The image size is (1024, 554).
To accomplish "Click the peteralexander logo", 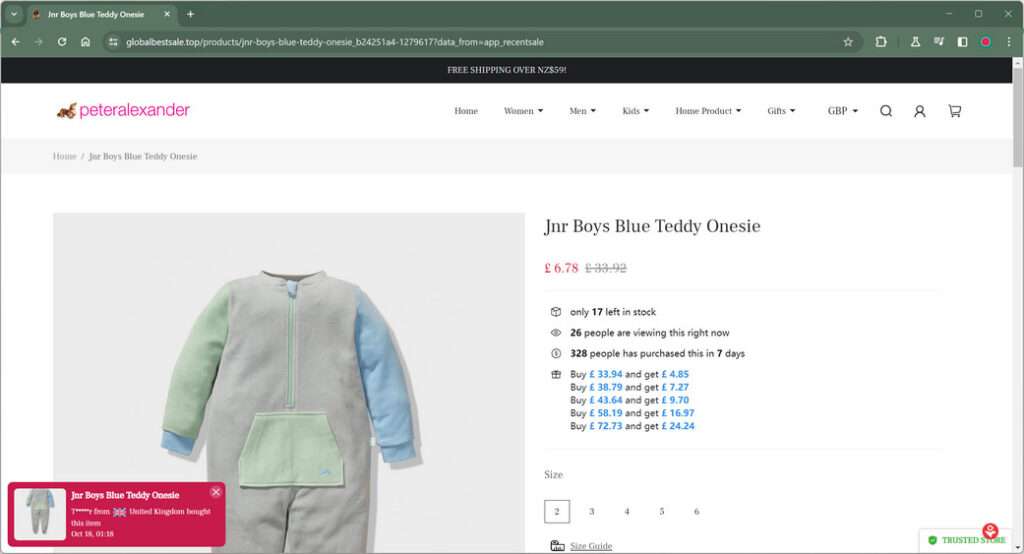I will (x=123, y=110).
